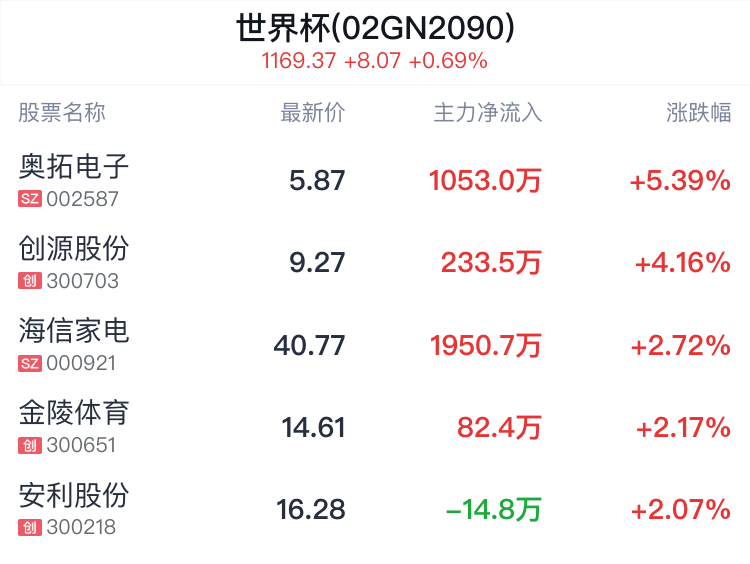Sort by 主力净流入 column header
750x564 pixels.
(487, 113)
